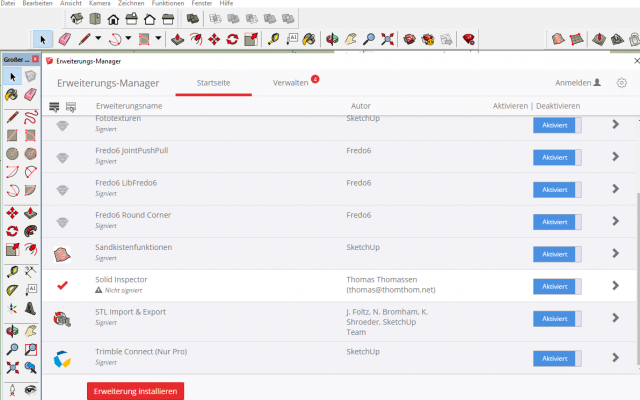This screenshot has height=400, width=640.
Task: Open the Kamera menu
Action: pyautogui.click(x=99, y=4)
